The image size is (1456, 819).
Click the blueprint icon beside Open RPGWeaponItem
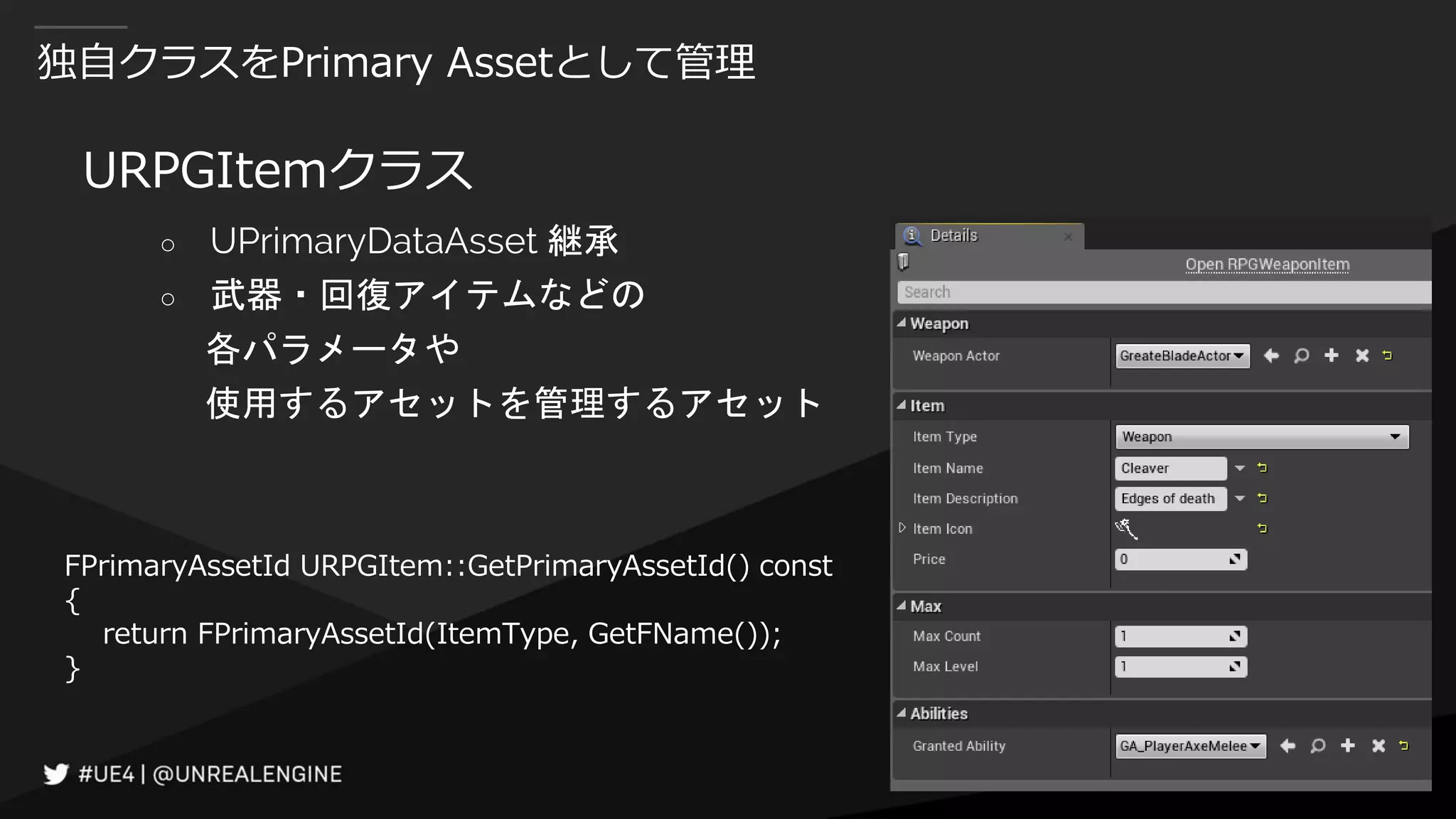pos(903,262)
